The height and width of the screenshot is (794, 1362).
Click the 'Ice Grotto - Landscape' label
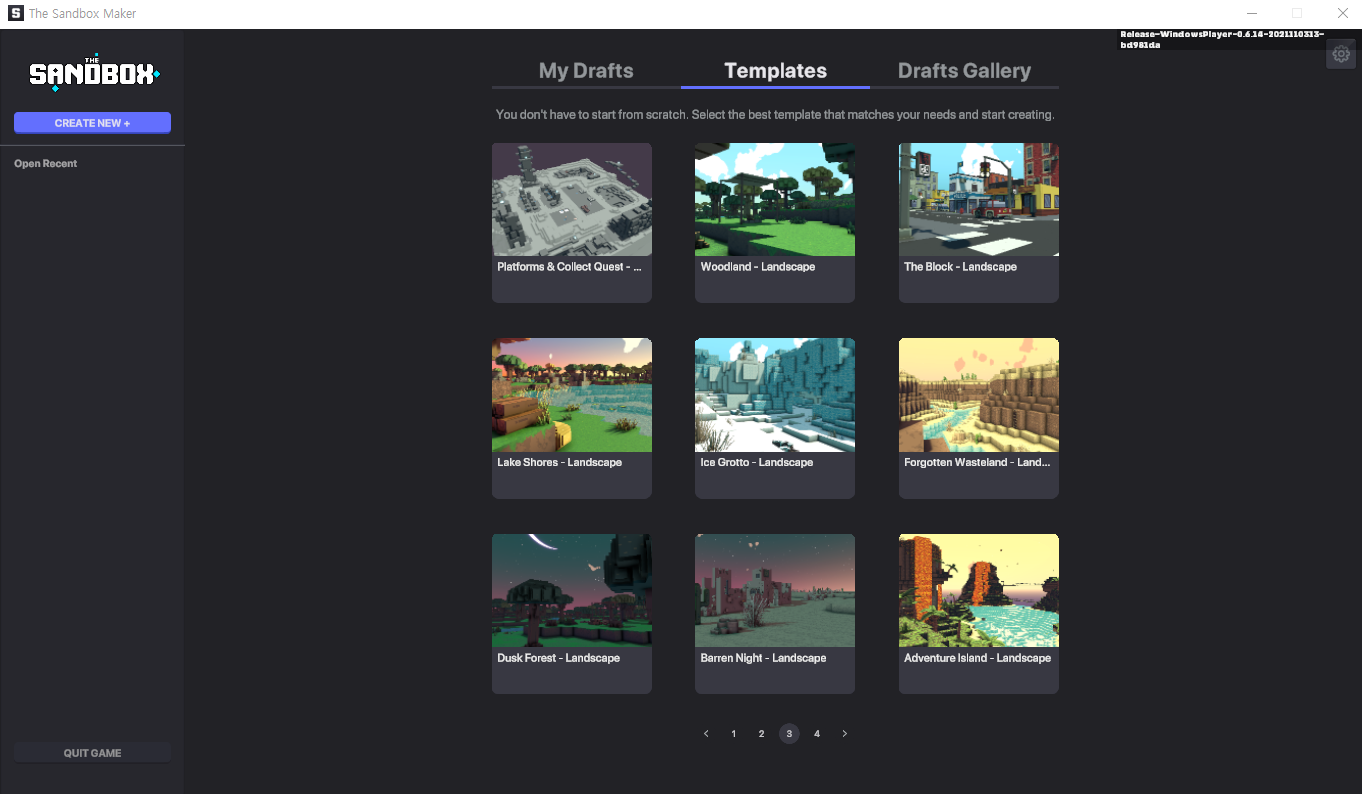(757, 463)
